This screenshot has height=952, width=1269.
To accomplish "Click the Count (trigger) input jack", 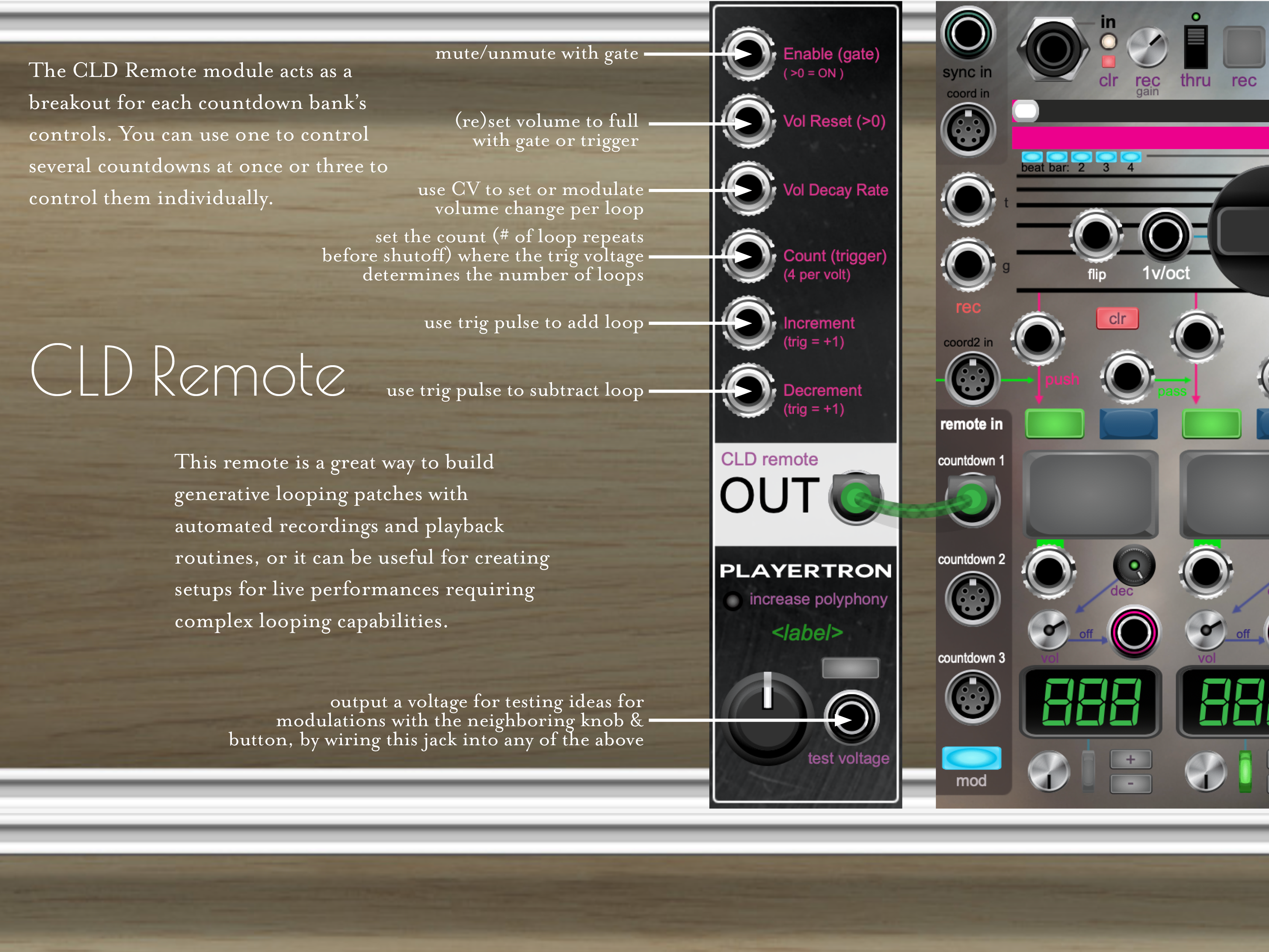I will (x=748, y=256).
